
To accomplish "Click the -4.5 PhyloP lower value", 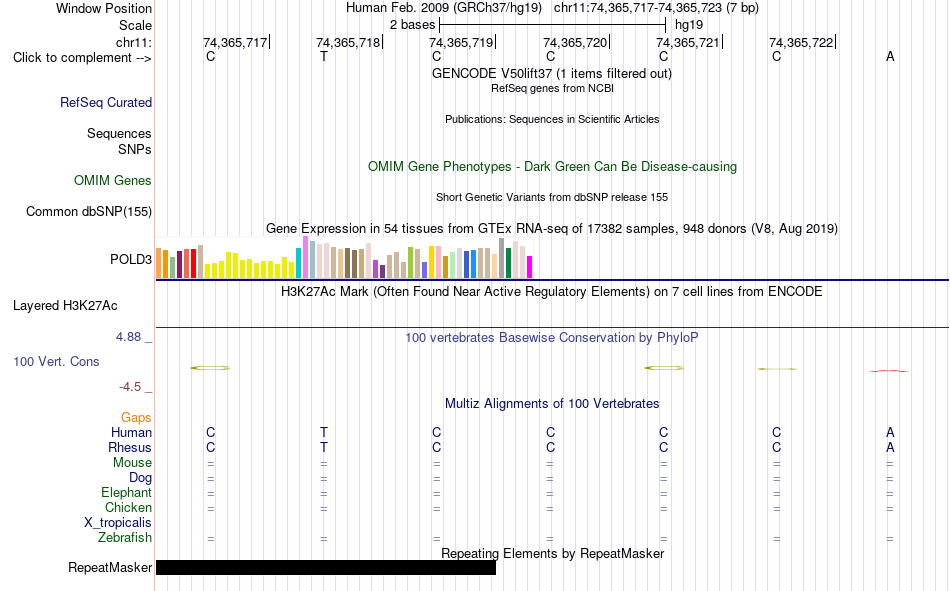I will pyautogui.click(x=130, y=387).
